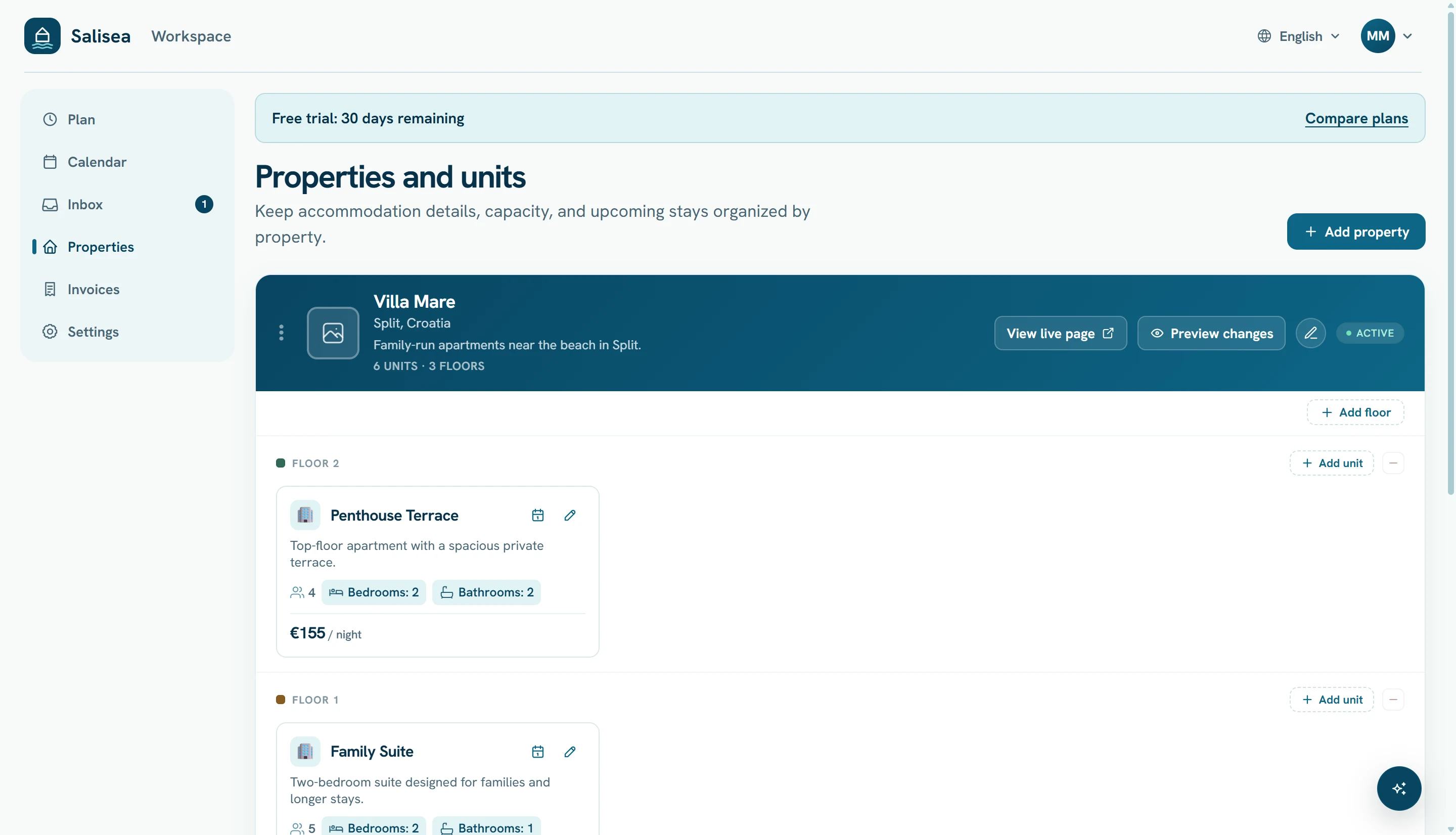Expand the account menu chevron
The width and height of the screenshot is (1456, 835).
click(x=1407, y=36)
